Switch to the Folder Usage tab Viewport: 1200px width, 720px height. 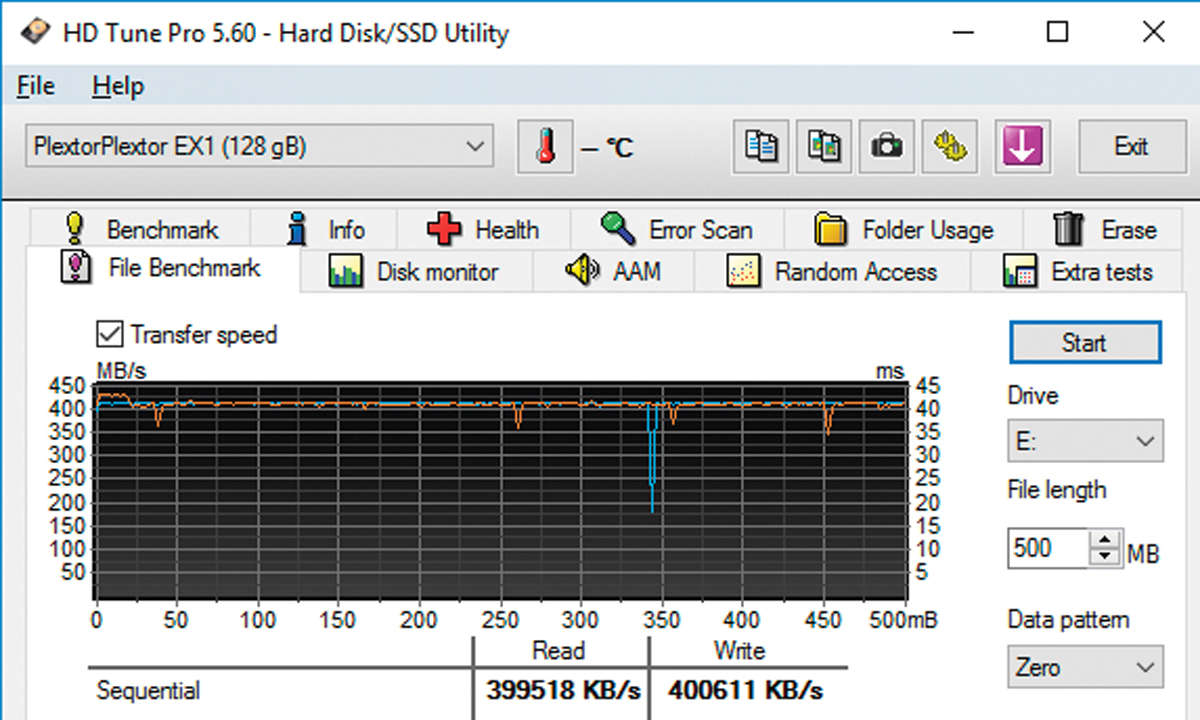pyautogui.click(x=904, y=230)
